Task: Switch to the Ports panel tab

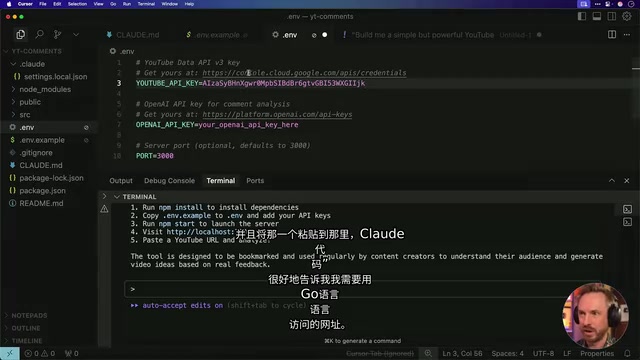Action: 255,180
